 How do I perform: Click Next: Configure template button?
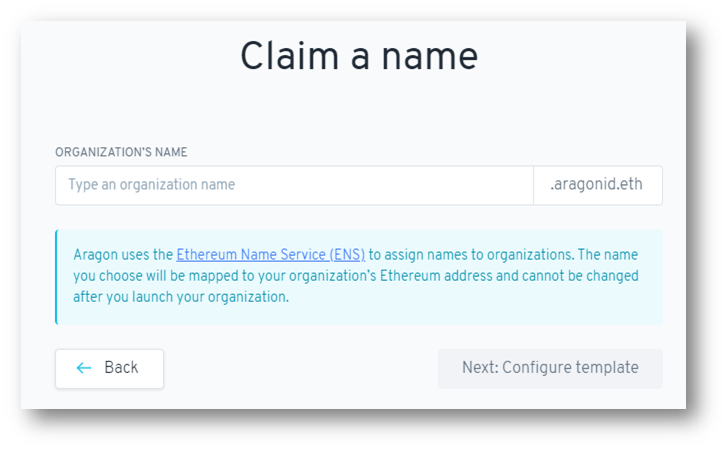550,369
